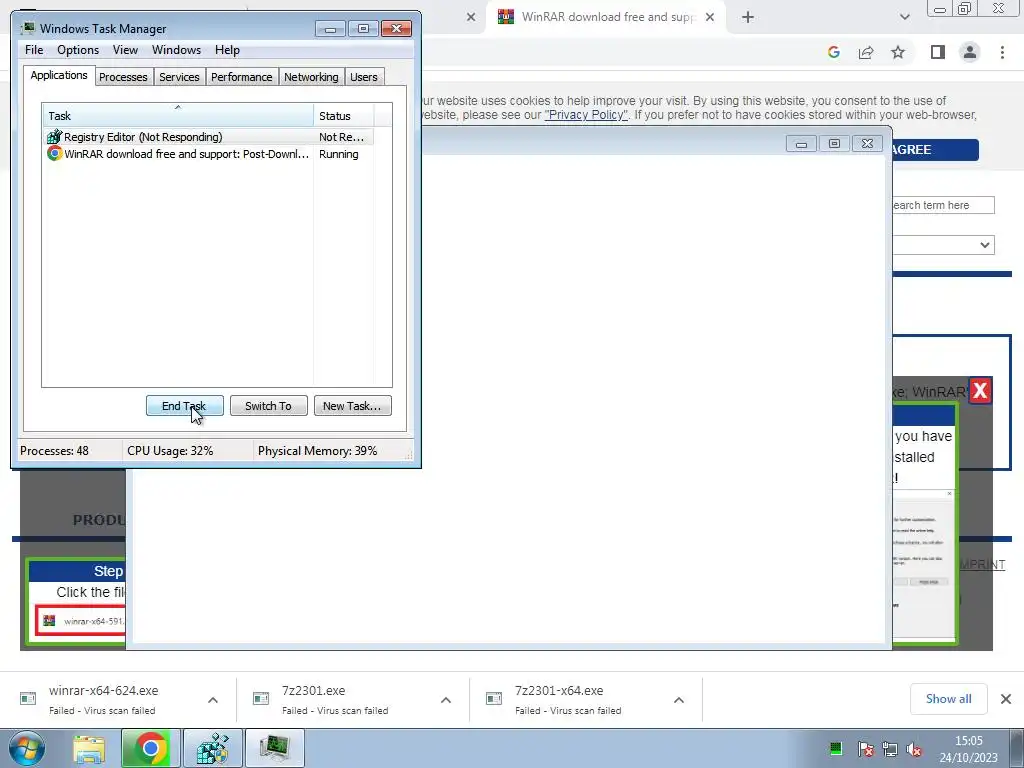Open the Networking tab
The height and width of the screenshot is (768, 1024).
click(x=311, y=77)
